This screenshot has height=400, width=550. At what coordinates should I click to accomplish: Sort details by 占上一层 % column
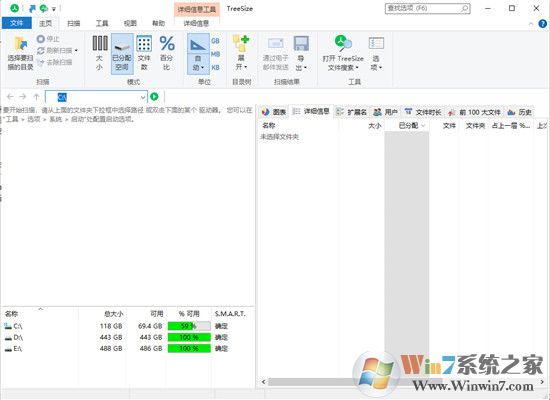[511, 126]
